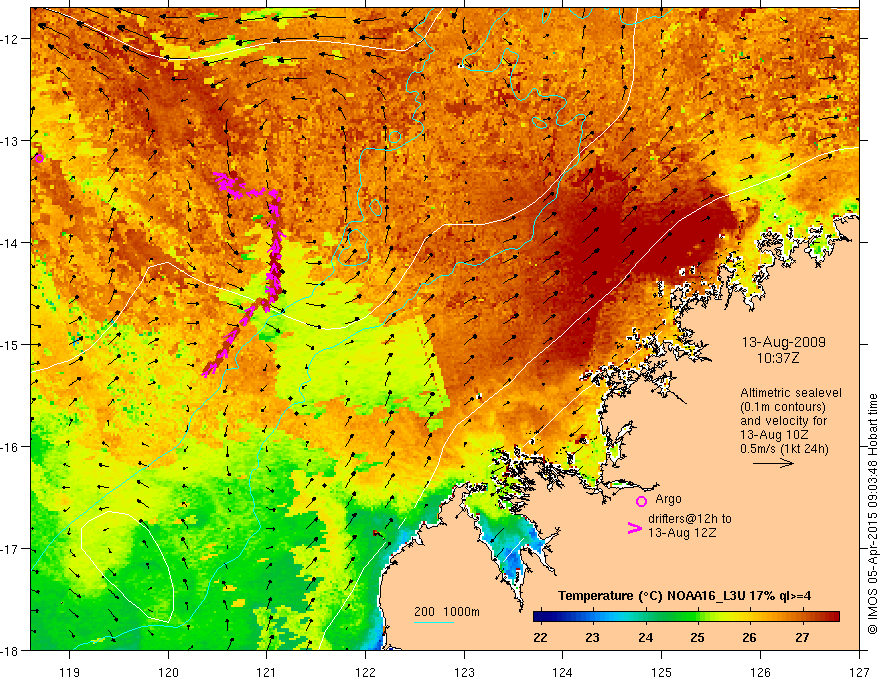Click the '13-Aug 12Z' drifter legend text
Image resolution: width=880 pixels, height=680 pixels.
(x=682, y=533)
